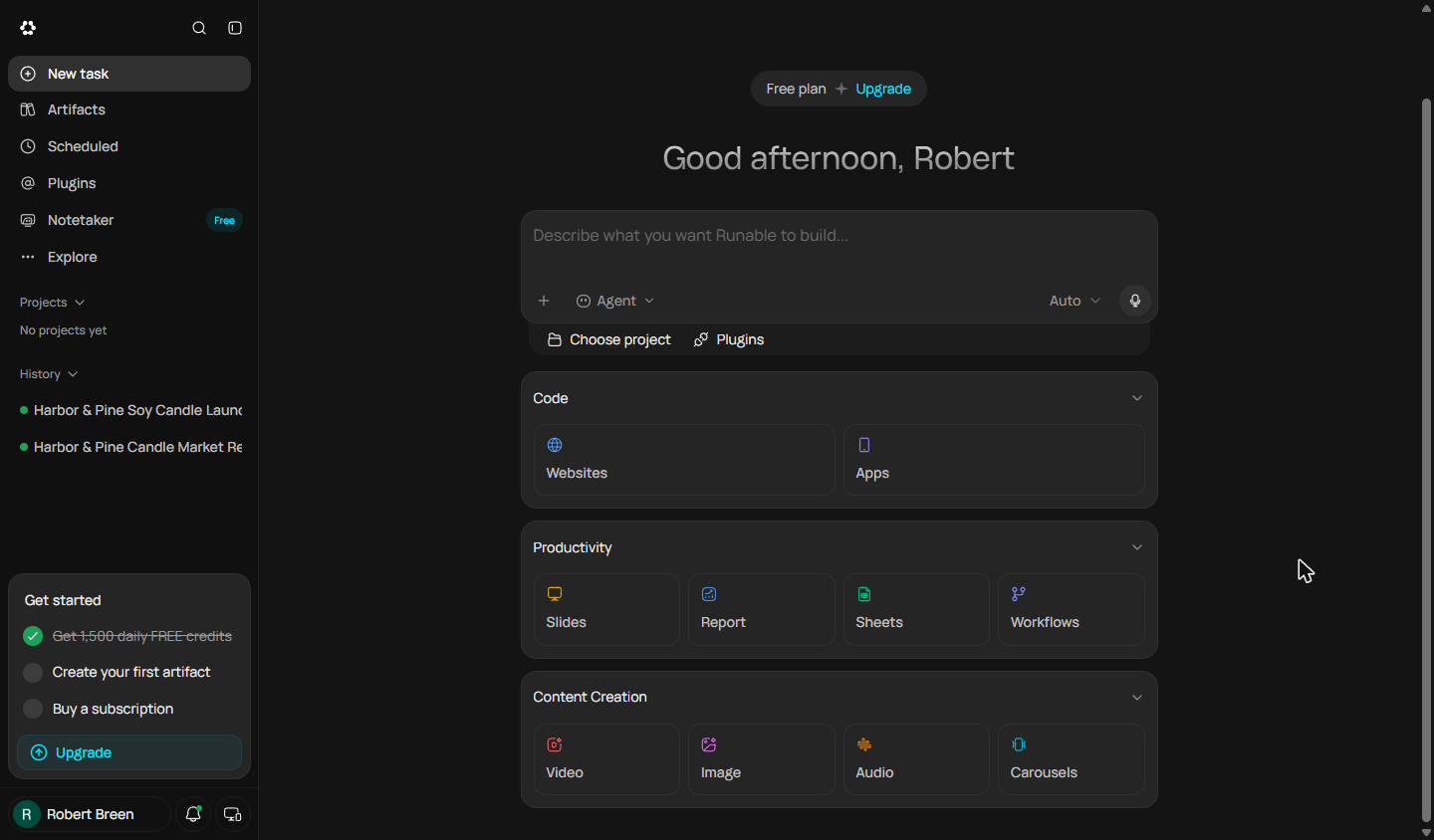The width and height of the screenshot is (1434, 840).
Task: Select the Slides card
Action: pos(606,609)
